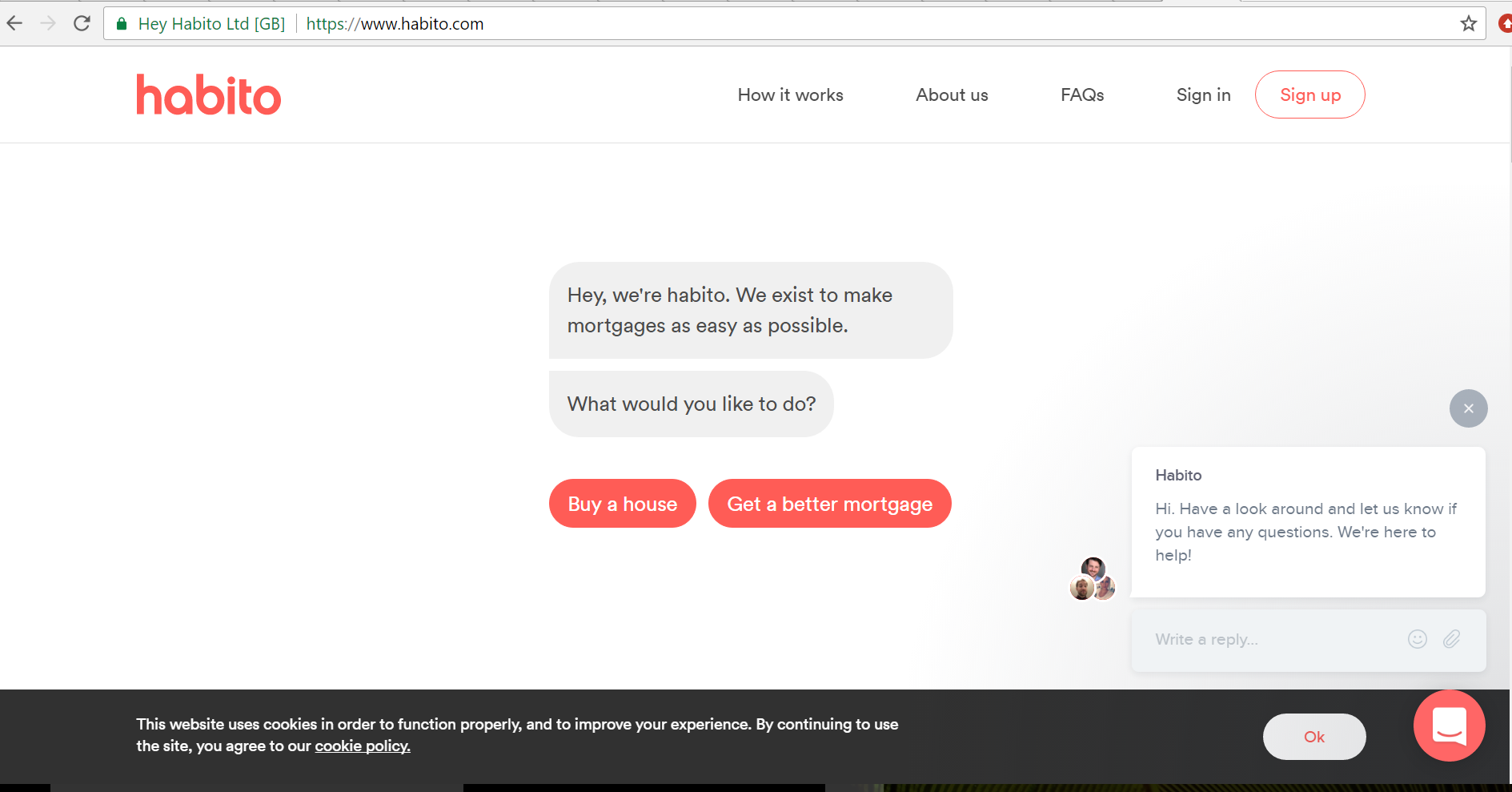The image size is (1512, 792).
Task: Open the emoji picker in the chat reply box
Action: click(x=1416, y=639)
